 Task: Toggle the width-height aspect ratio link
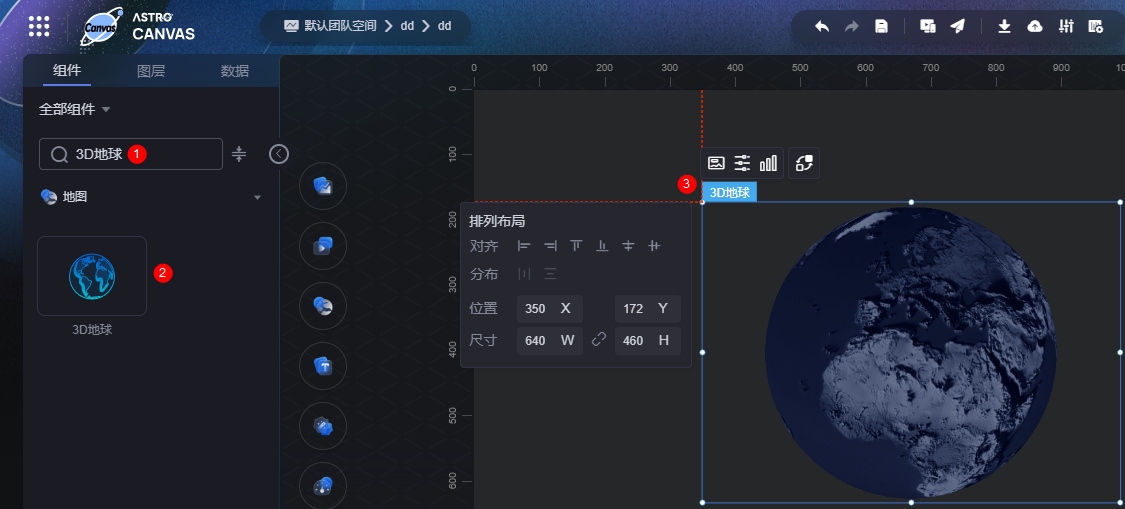[599, 340]
